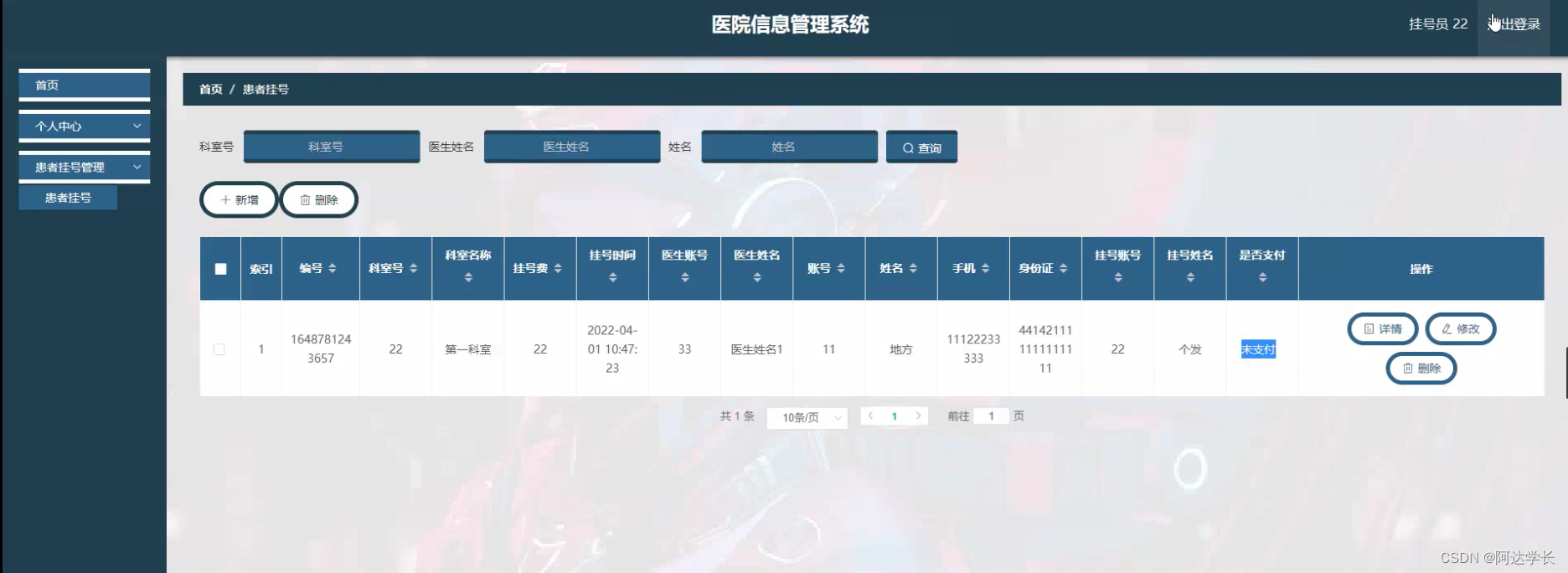Click 1648781243657 编号 cell
The image size is (1568, 573).
(x=321, y=348)
